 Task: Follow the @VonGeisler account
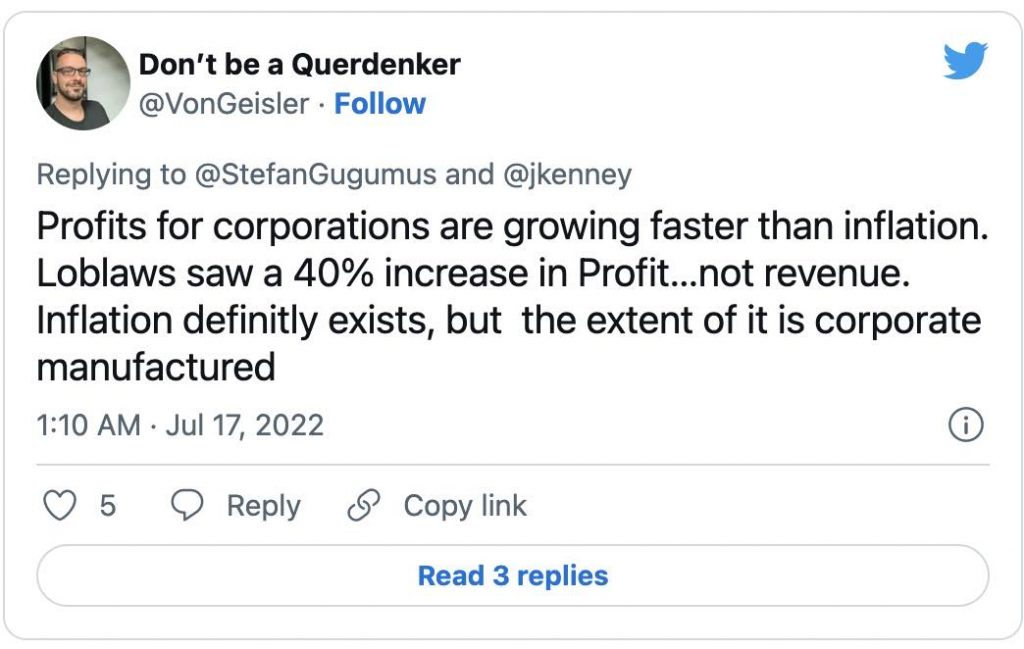[x=380, y=104]
